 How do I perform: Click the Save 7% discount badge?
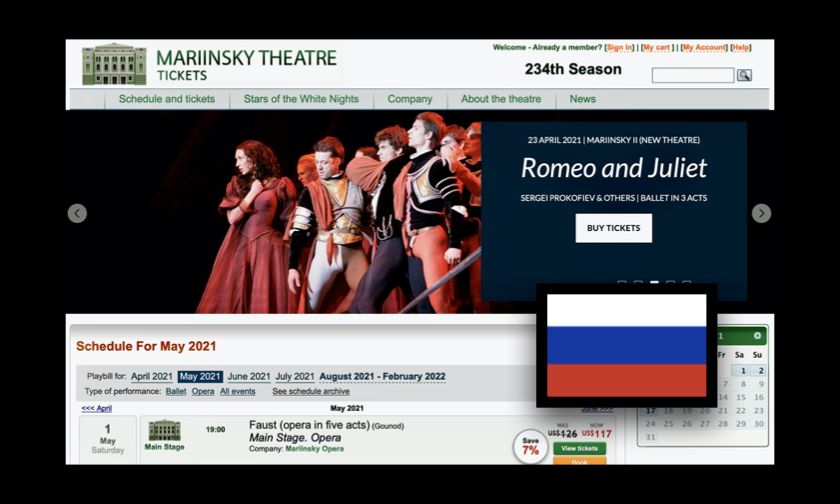(530, 446)
